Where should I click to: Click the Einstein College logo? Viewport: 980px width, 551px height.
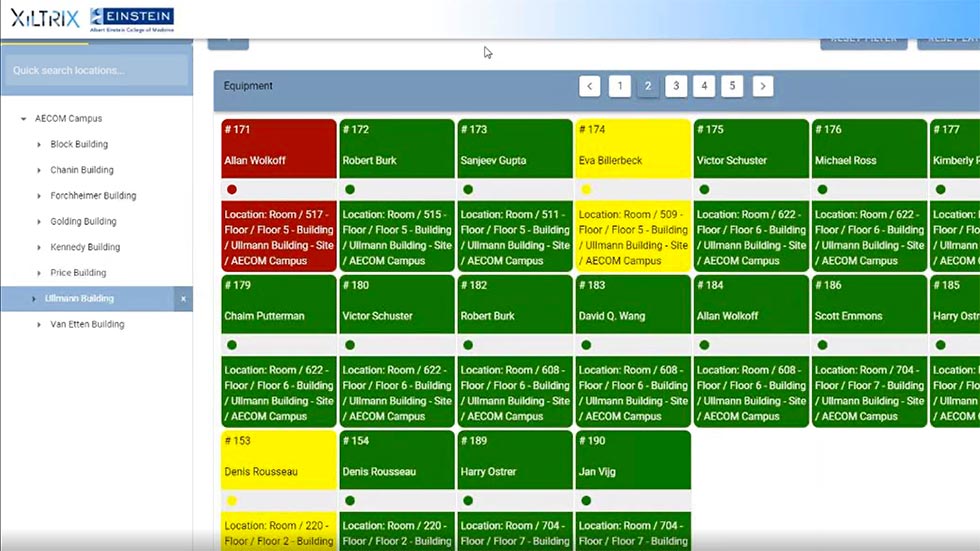[x=132, y=19]
